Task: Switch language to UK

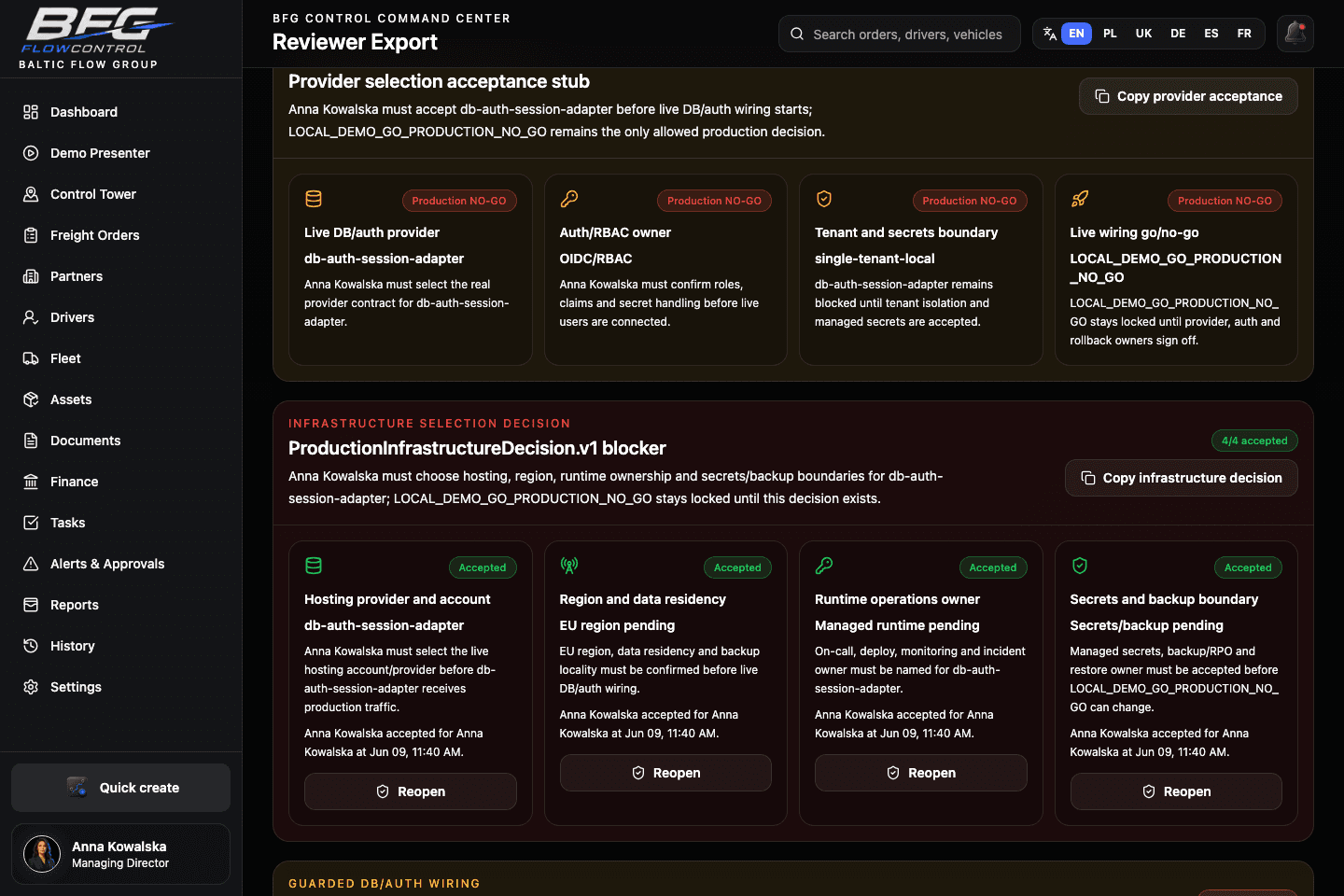Action: [x=1143, y=34]
